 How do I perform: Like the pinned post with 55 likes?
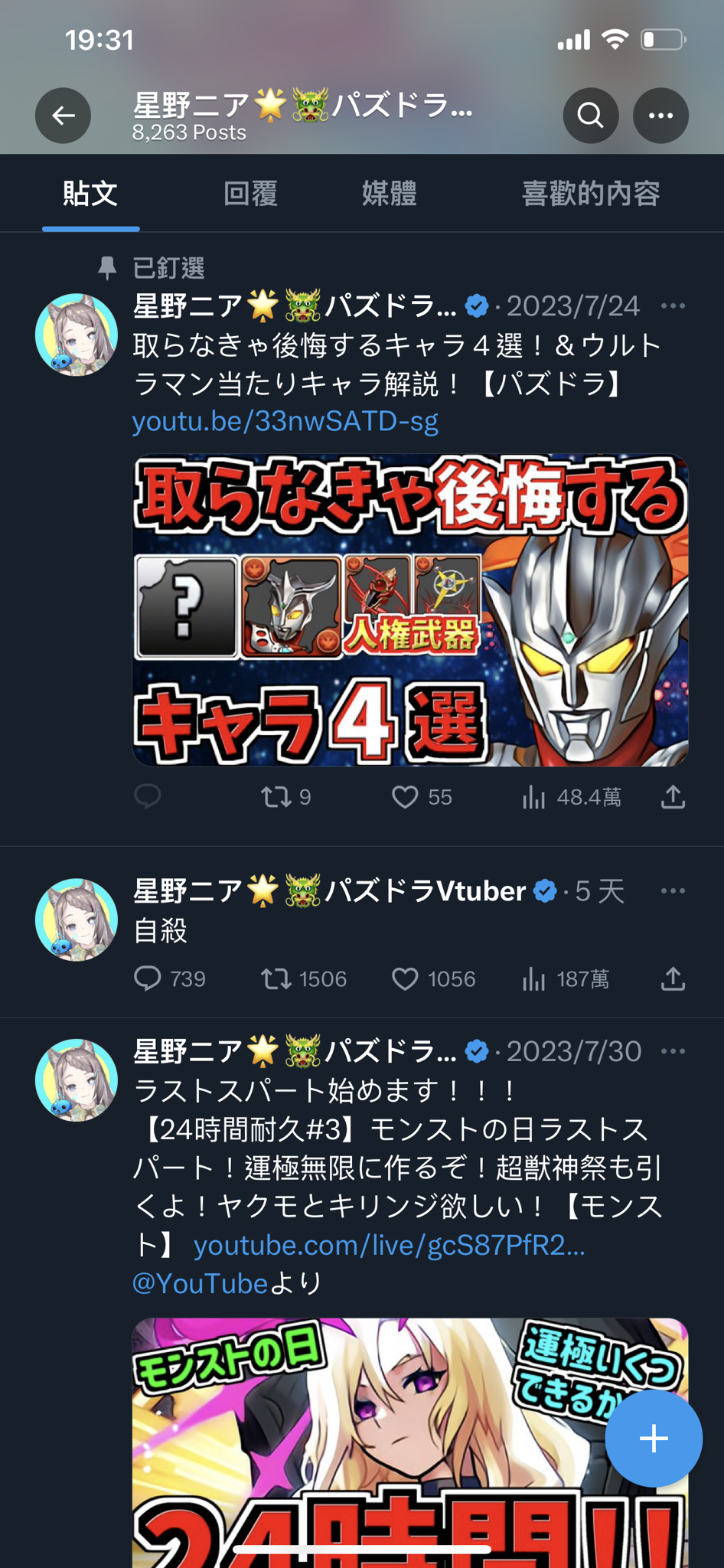click(422, 797)
